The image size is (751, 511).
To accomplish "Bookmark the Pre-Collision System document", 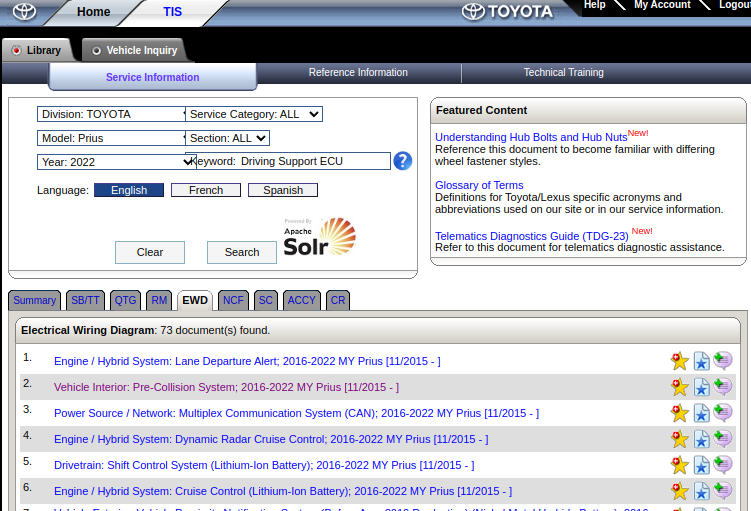I will pos(702,387).
